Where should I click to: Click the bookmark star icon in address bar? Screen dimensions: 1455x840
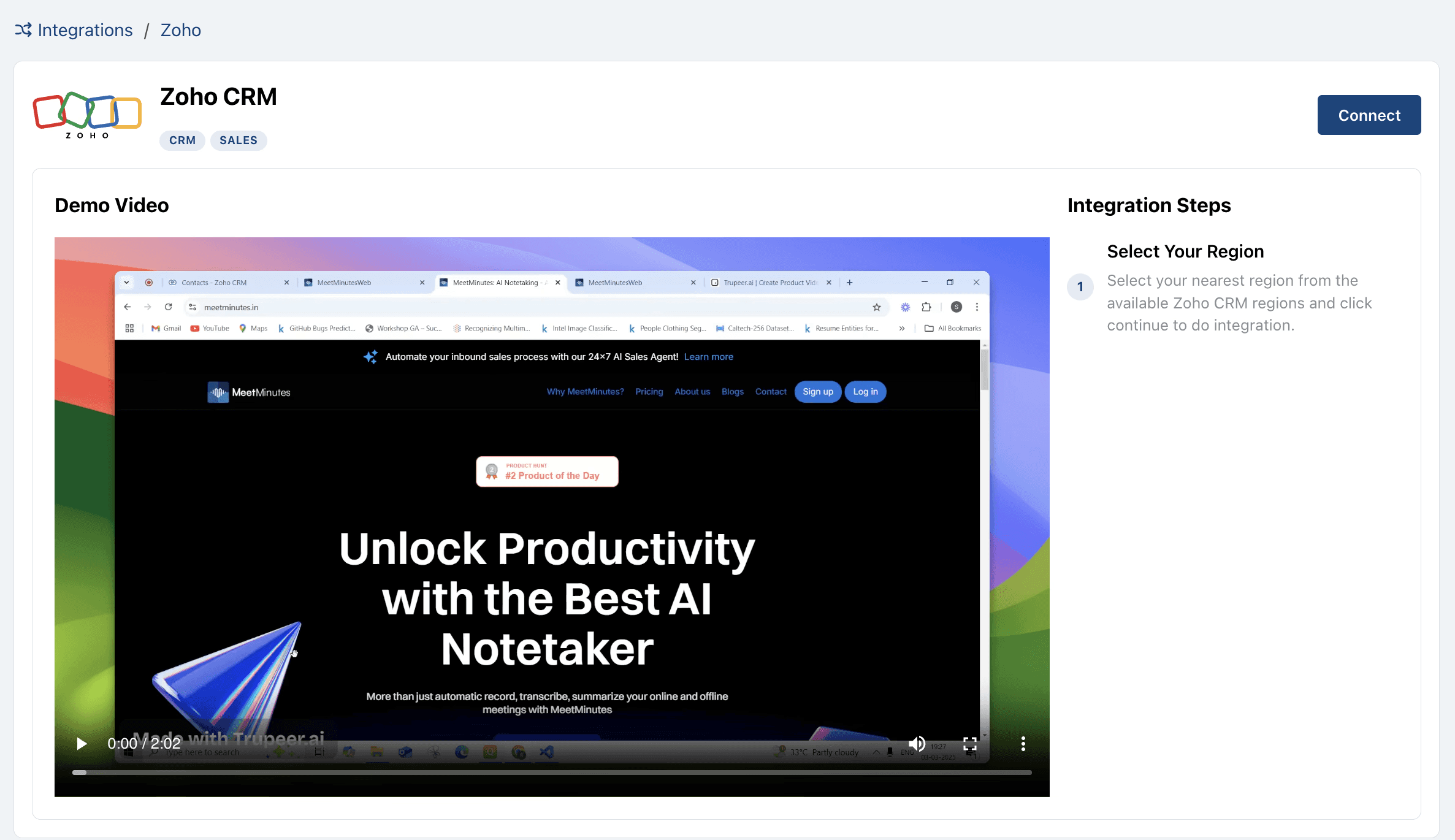[877, 307]
